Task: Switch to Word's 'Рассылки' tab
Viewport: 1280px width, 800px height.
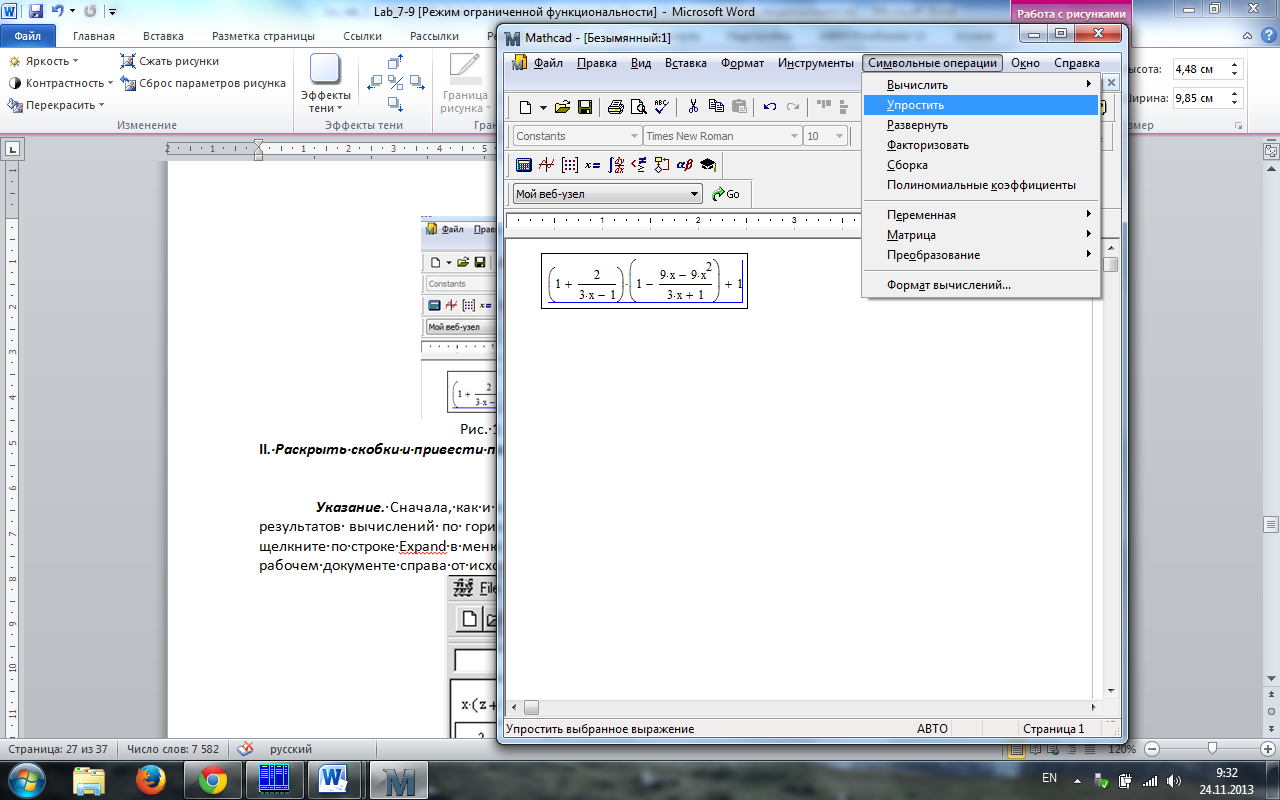Action: tap(434, 36)
